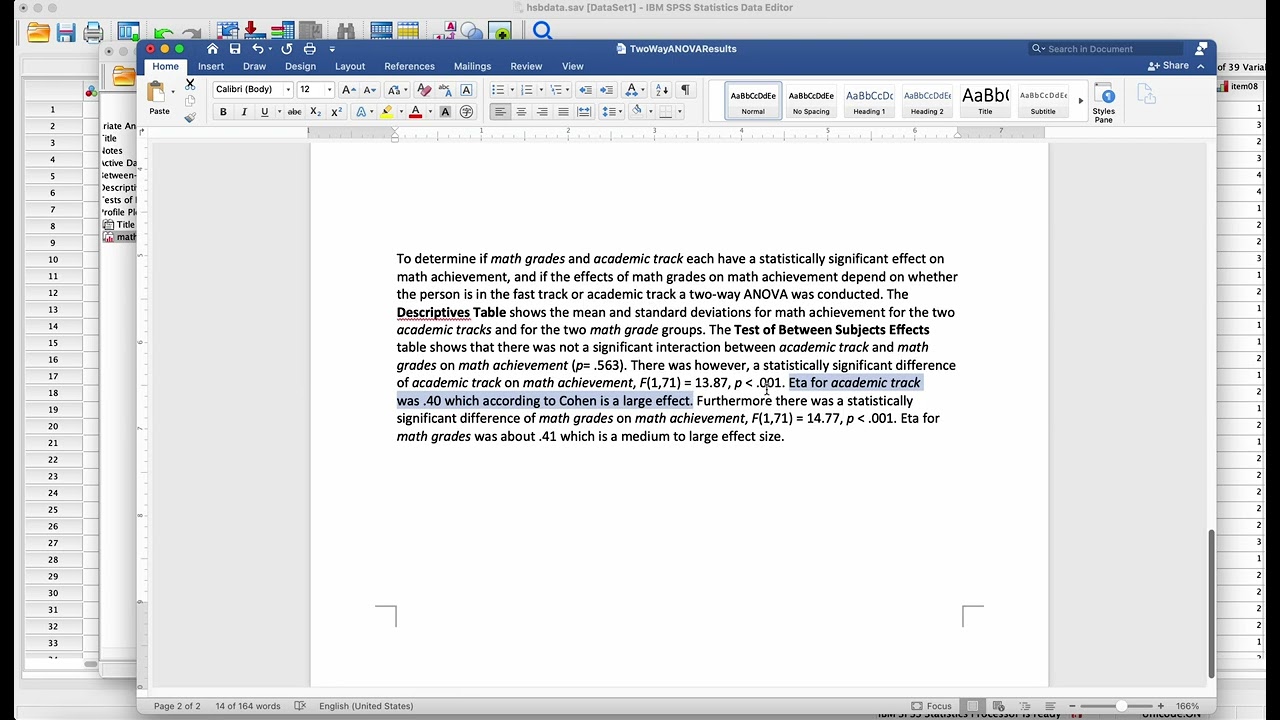Align text to the right
The image size is (1280, 720).
pos(542,112)
